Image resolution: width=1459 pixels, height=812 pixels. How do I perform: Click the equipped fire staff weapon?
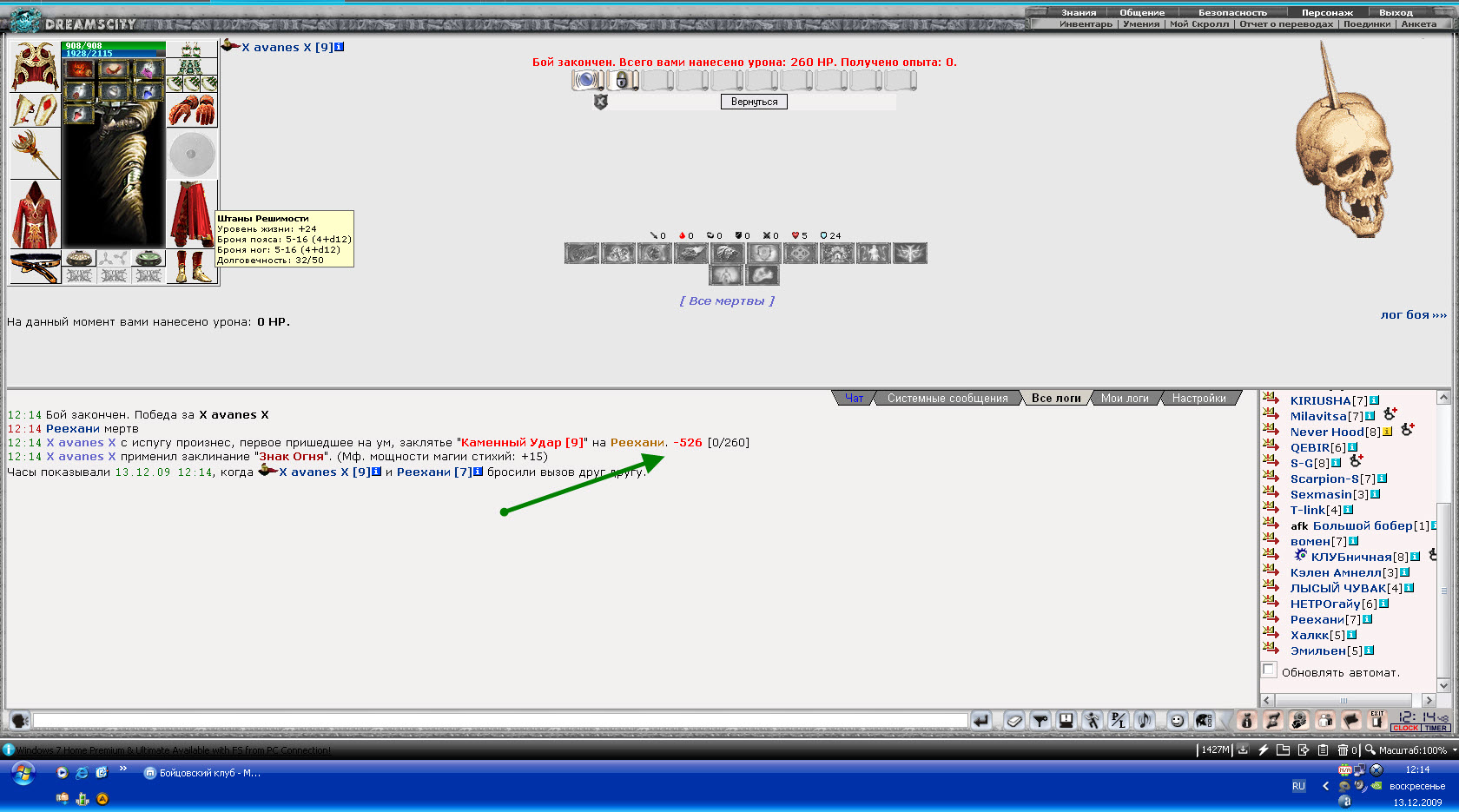click(x=35, y=154)
